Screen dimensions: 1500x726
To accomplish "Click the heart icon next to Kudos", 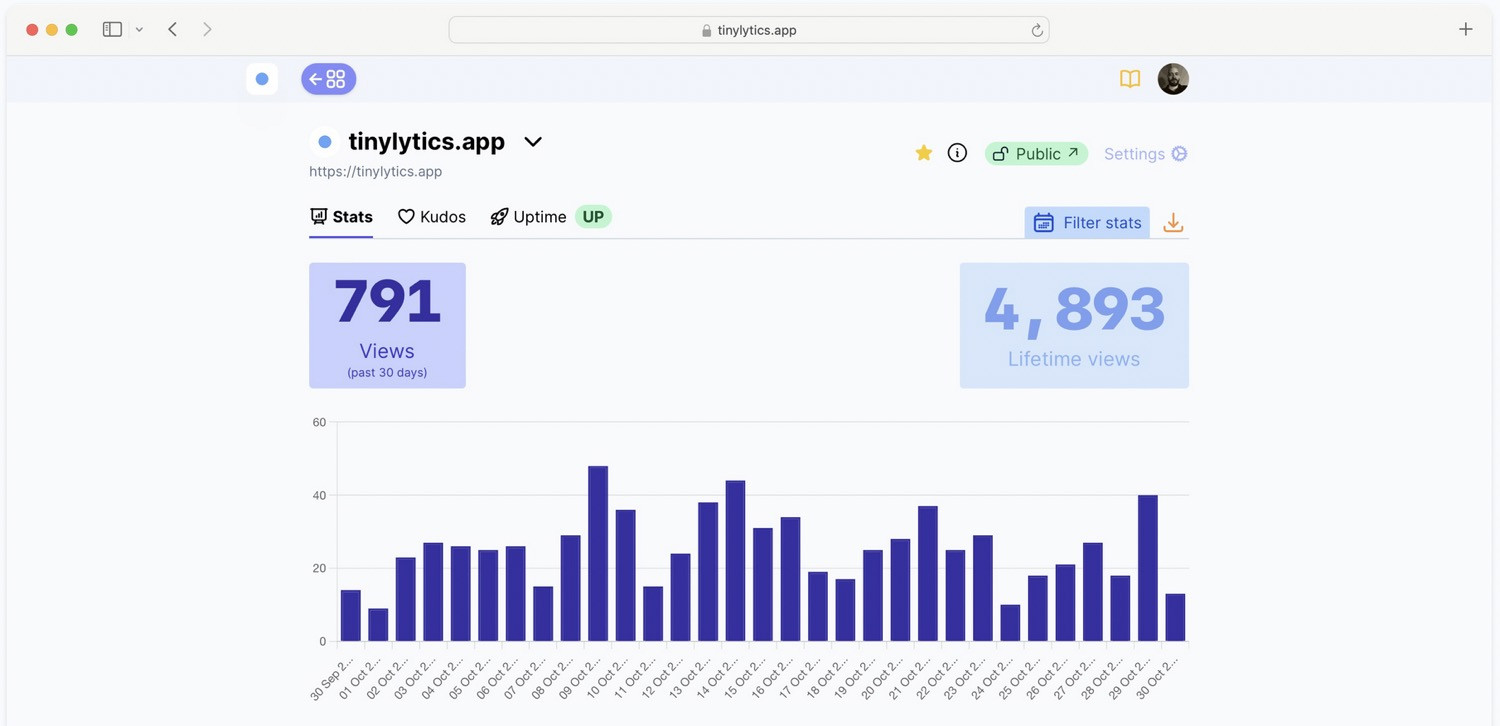I will click(x=406, y=216).
